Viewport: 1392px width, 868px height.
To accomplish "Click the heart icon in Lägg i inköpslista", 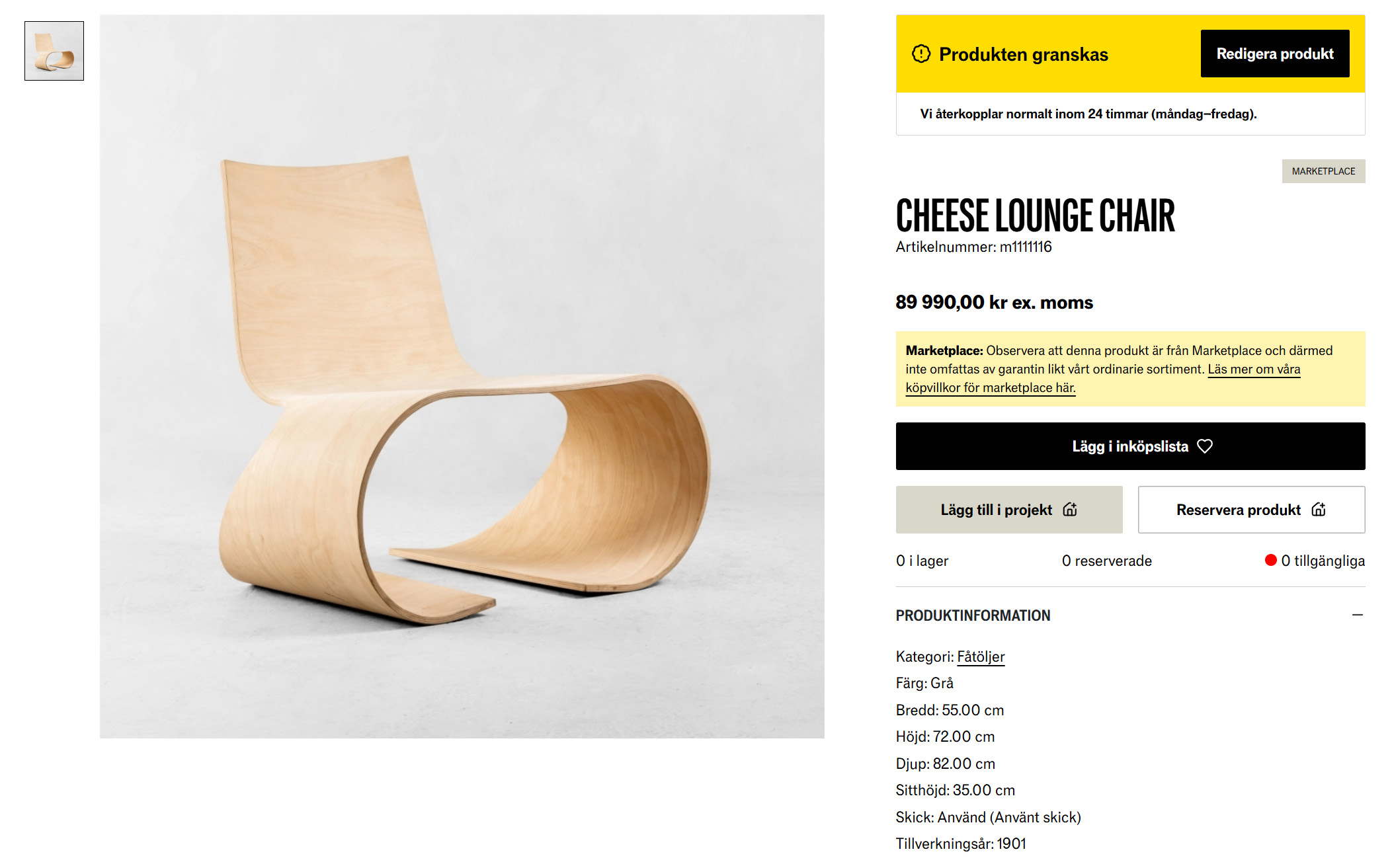I will tap(1205, 446).
